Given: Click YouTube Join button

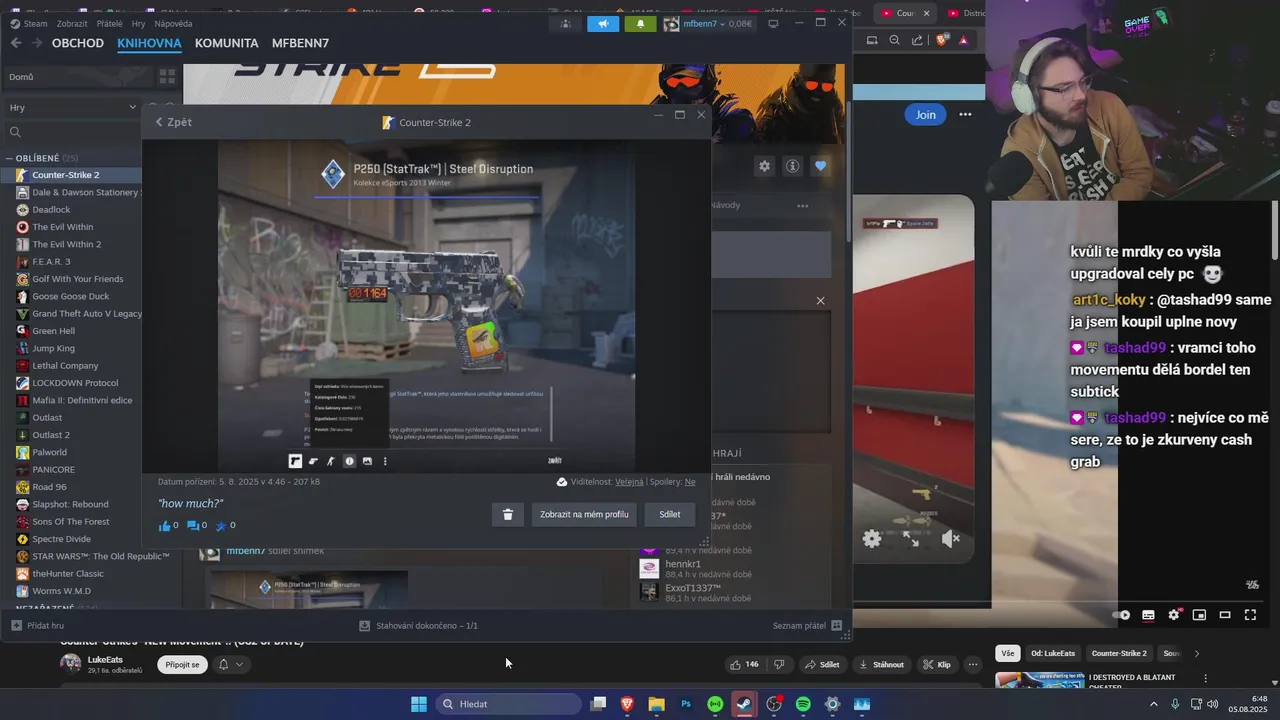Looking at the screenshot, I should [926, 114].
